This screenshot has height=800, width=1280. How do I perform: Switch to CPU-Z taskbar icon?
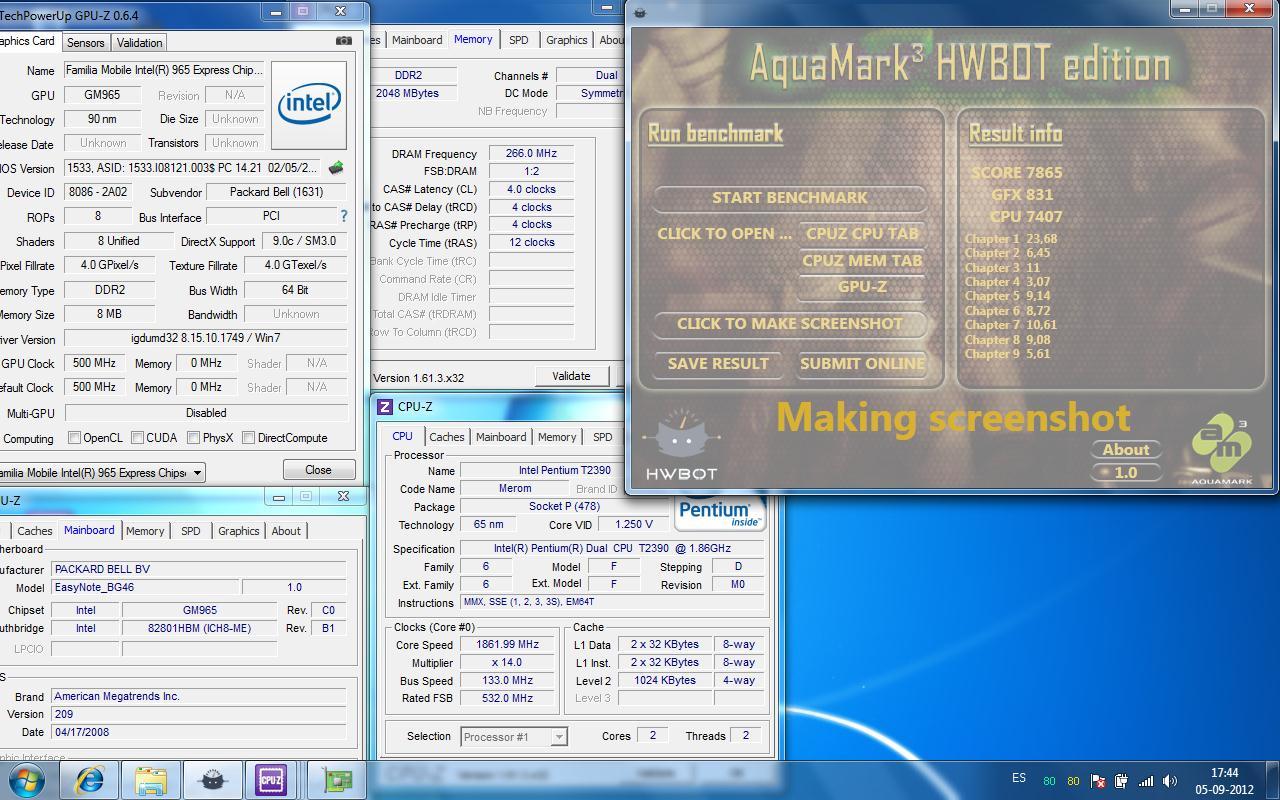pyautogui.click(x=271, y=780)
